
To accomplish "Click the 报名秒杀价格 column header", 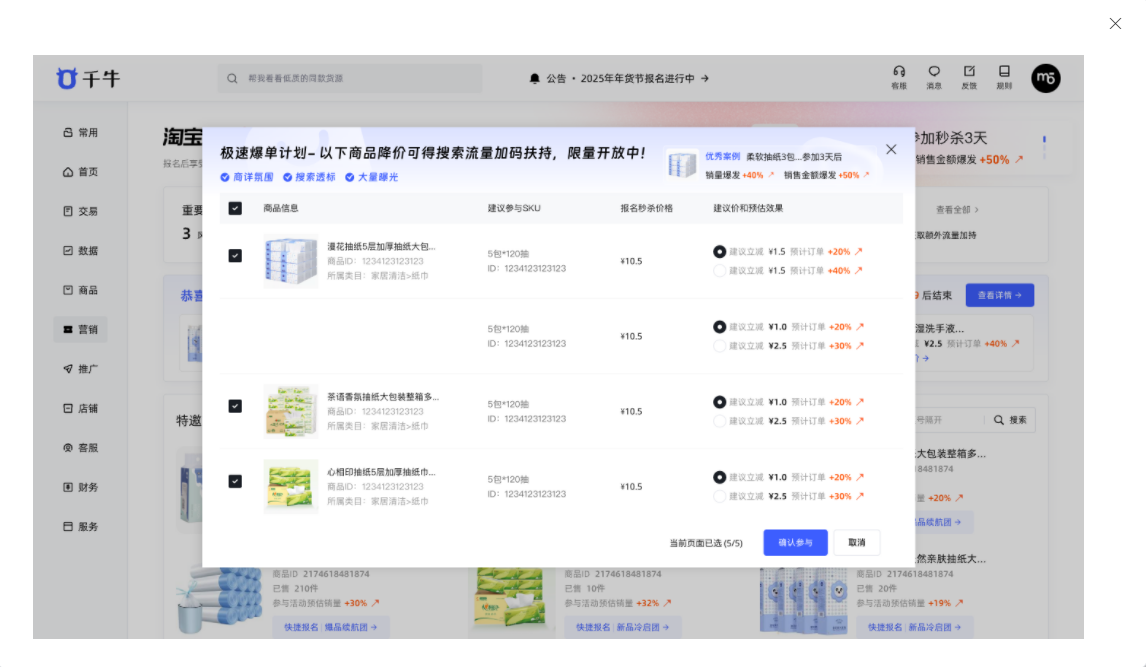I will pos(647,208).
